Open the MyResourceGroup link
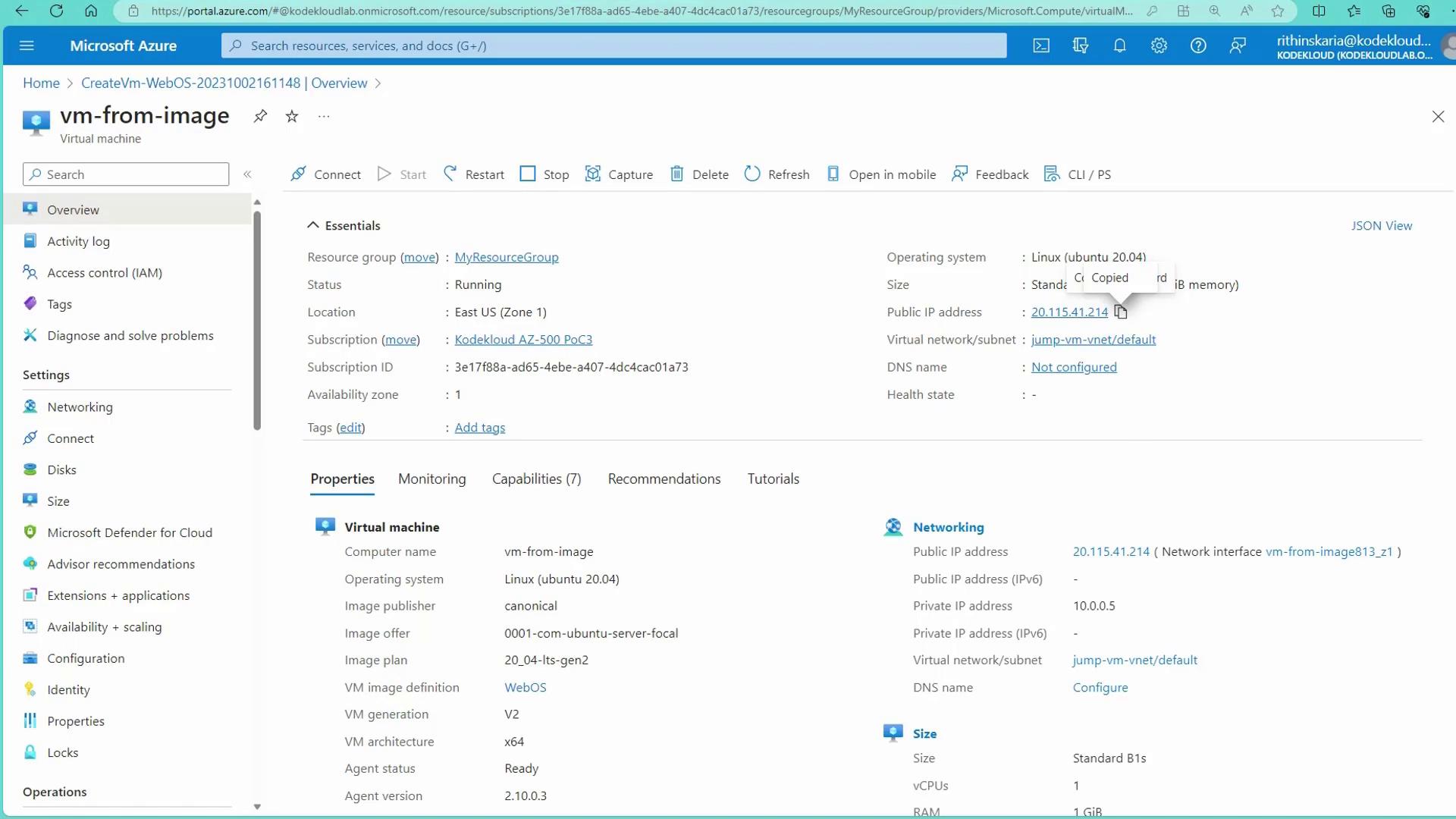This screenshot has width=1456, height=819. (506, 257)
